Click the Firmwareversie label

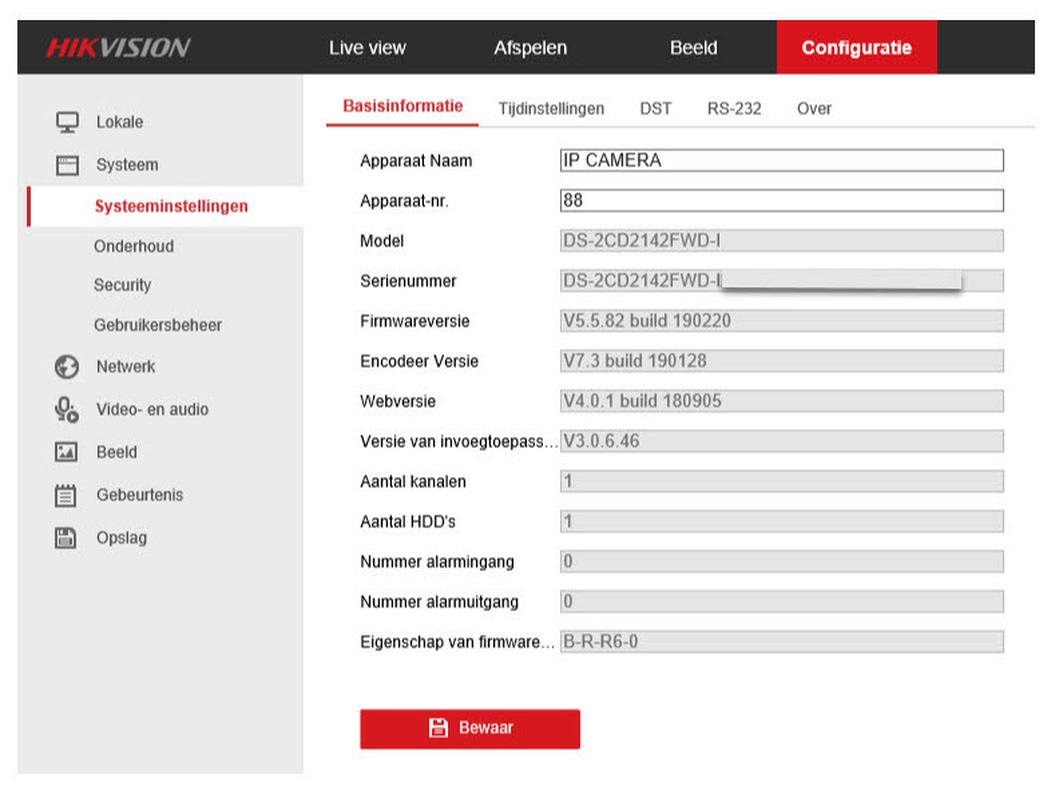tap(415, 321)
